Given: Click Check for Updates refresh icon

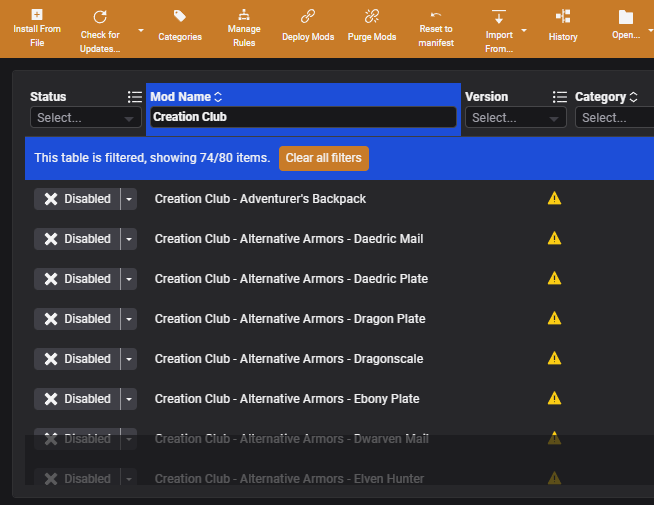Looking at the screenshot, I should point(100,17).
